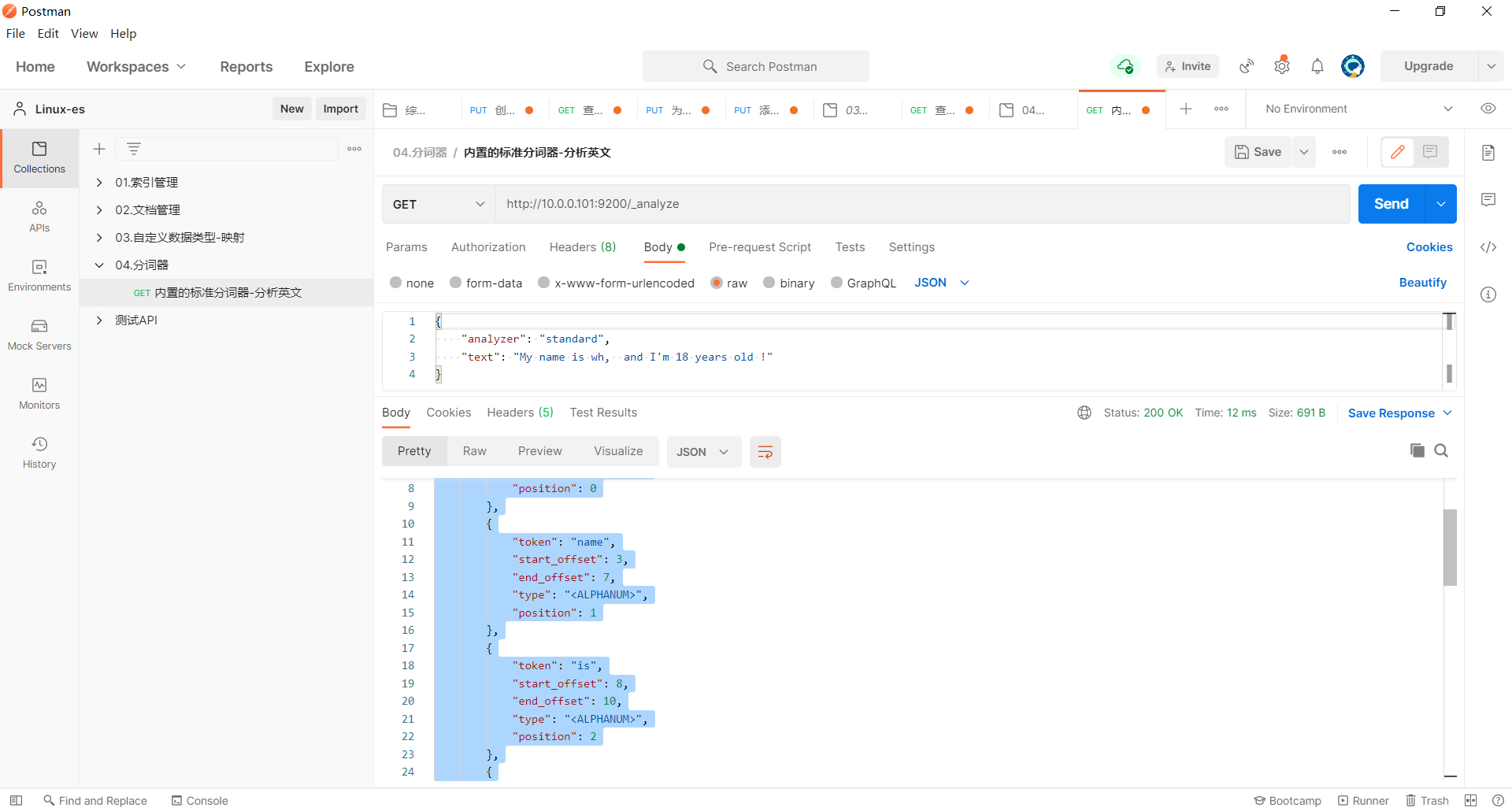Screen dimensions: 1512x811
Task: Open the 内置的标准分词器-分析英文 request
Action: [227, 293]
